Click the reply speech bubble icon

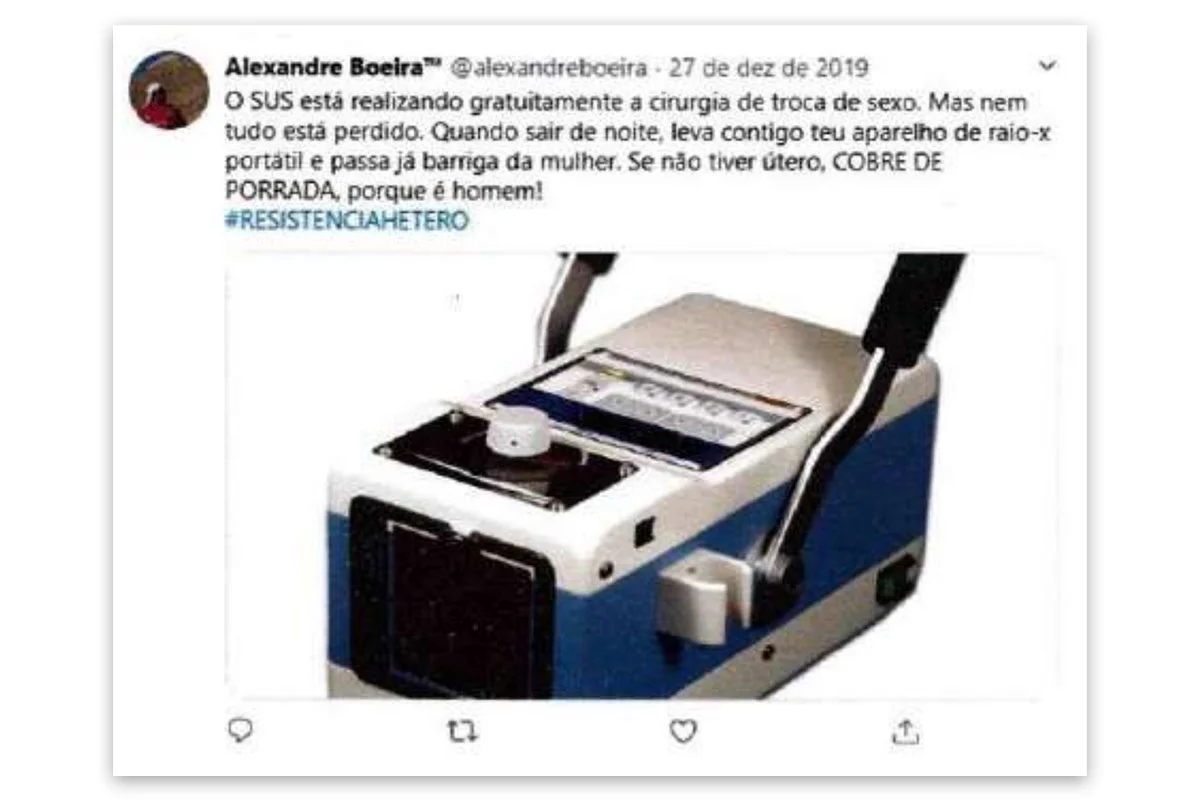pos(240,732)
